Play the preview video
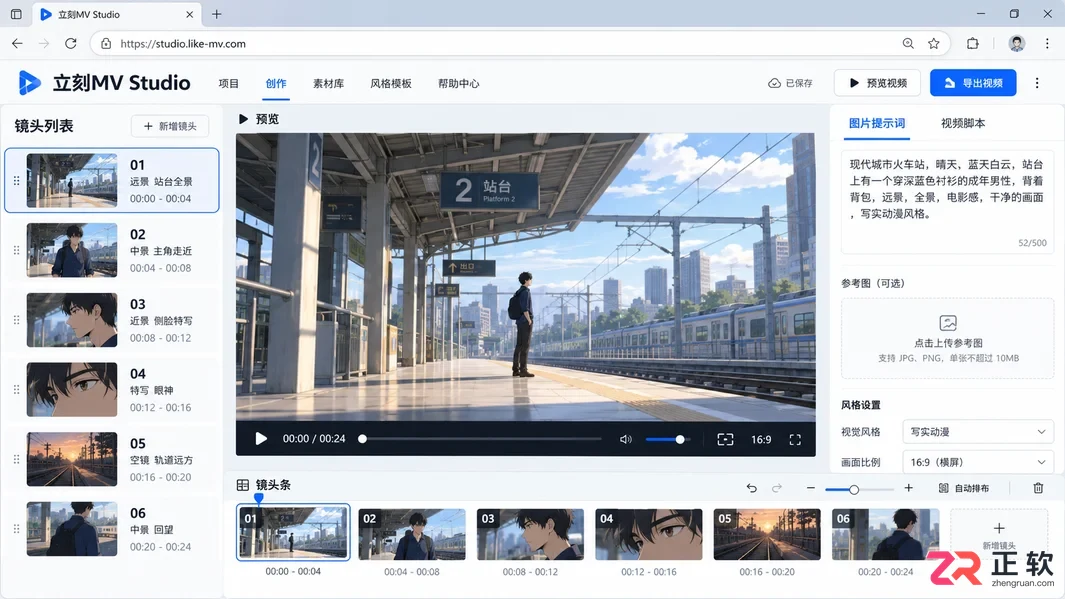The width and height of the screenshot is (1065, 599). 261,439
